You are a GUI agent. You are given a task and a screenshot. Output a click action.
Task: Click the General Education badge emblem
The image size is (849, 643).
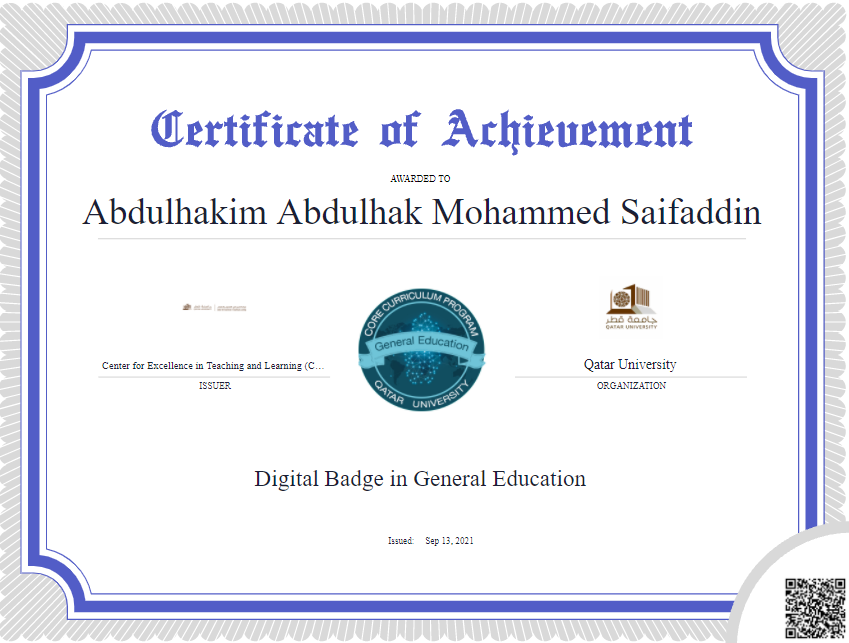[421, 350]
